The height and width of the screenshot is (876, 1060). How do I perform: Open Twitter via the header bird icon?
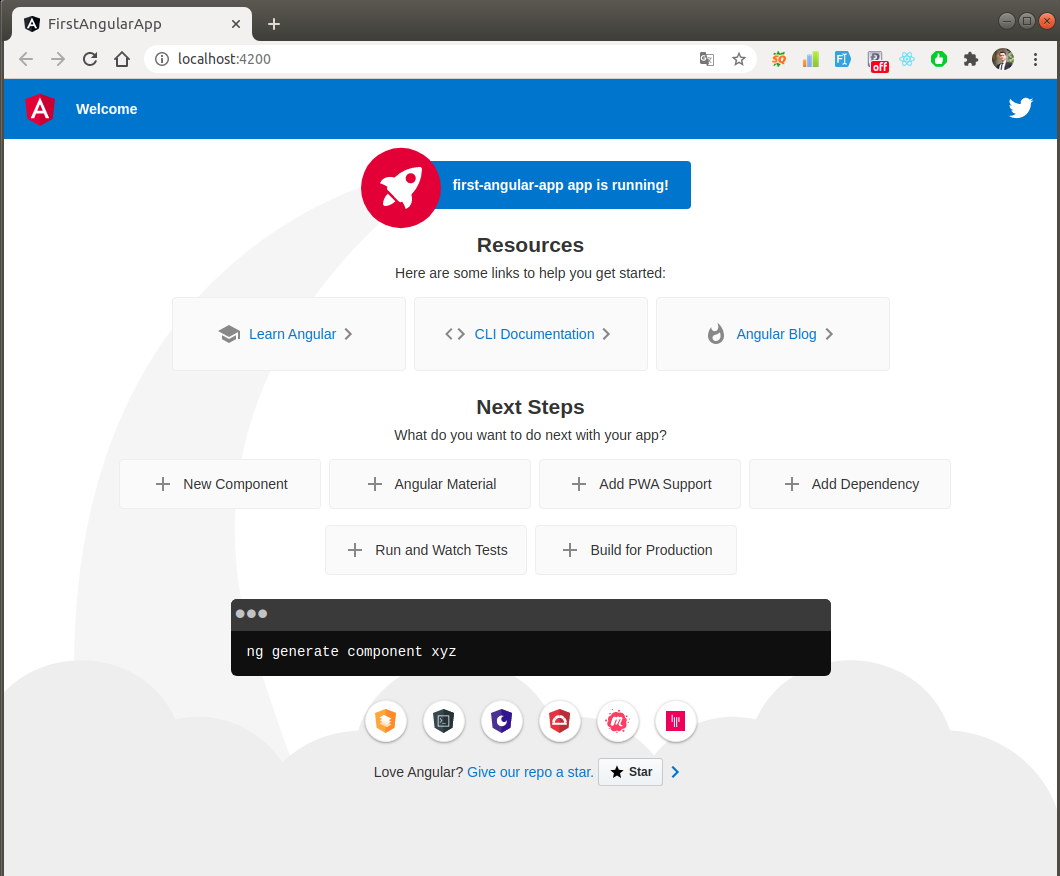click(1020, 107)
